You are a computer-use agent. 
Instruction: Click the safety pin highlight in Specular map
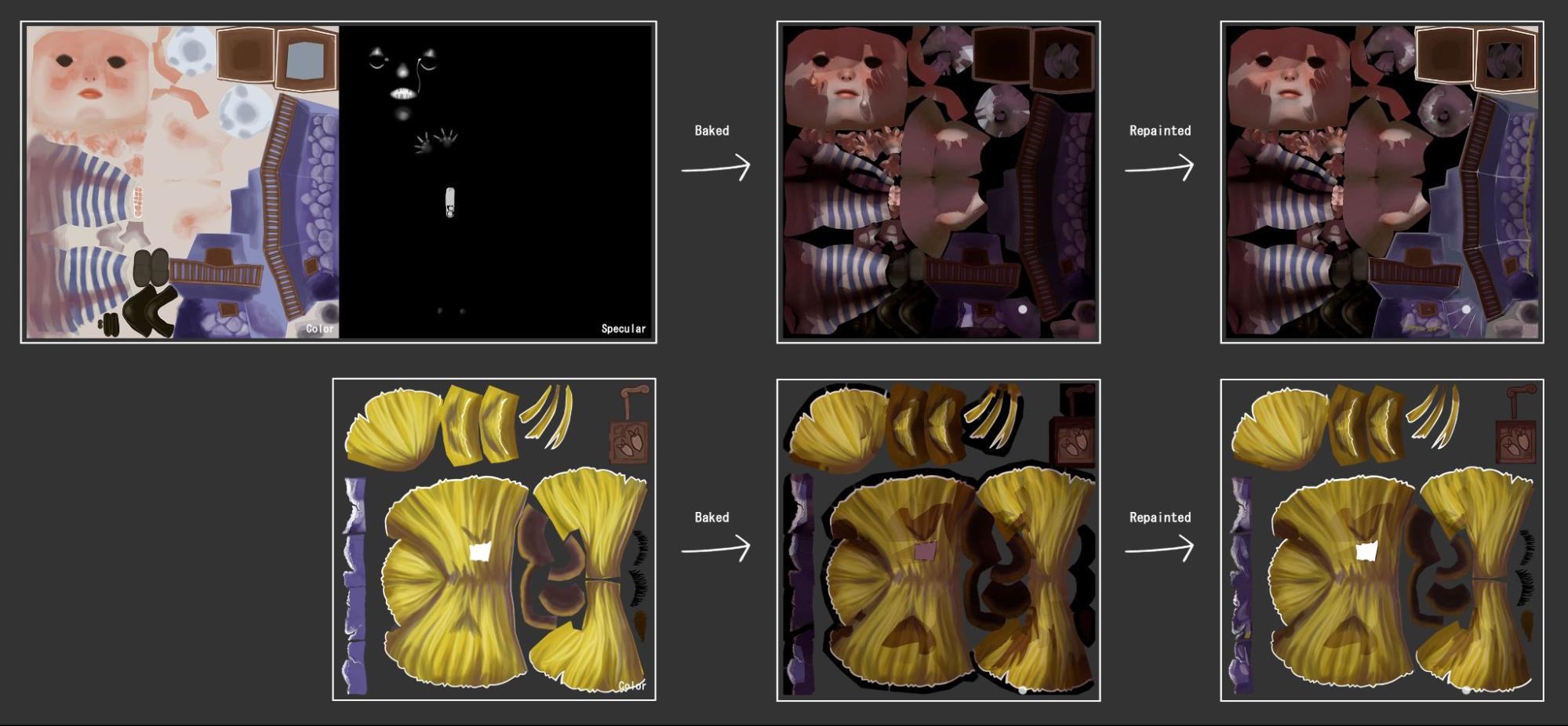pos(449,202)
